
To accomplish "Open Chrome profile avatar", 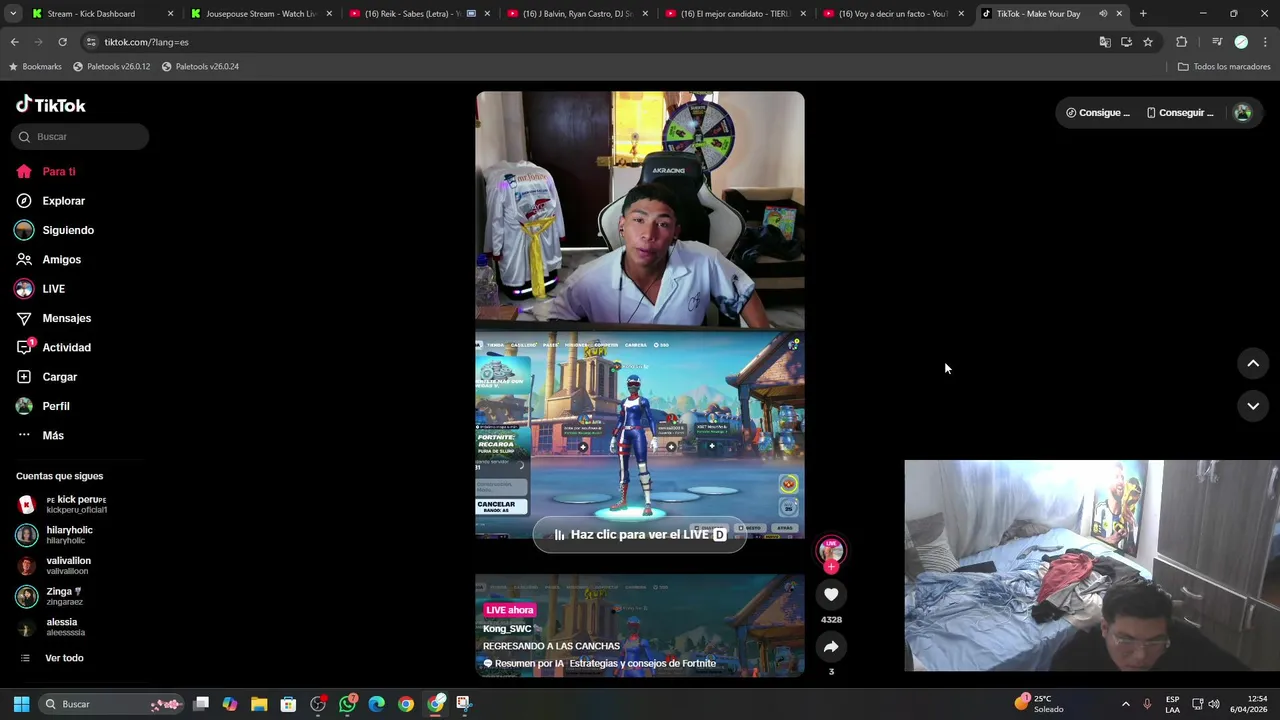I will click(x=1241, y=42).
